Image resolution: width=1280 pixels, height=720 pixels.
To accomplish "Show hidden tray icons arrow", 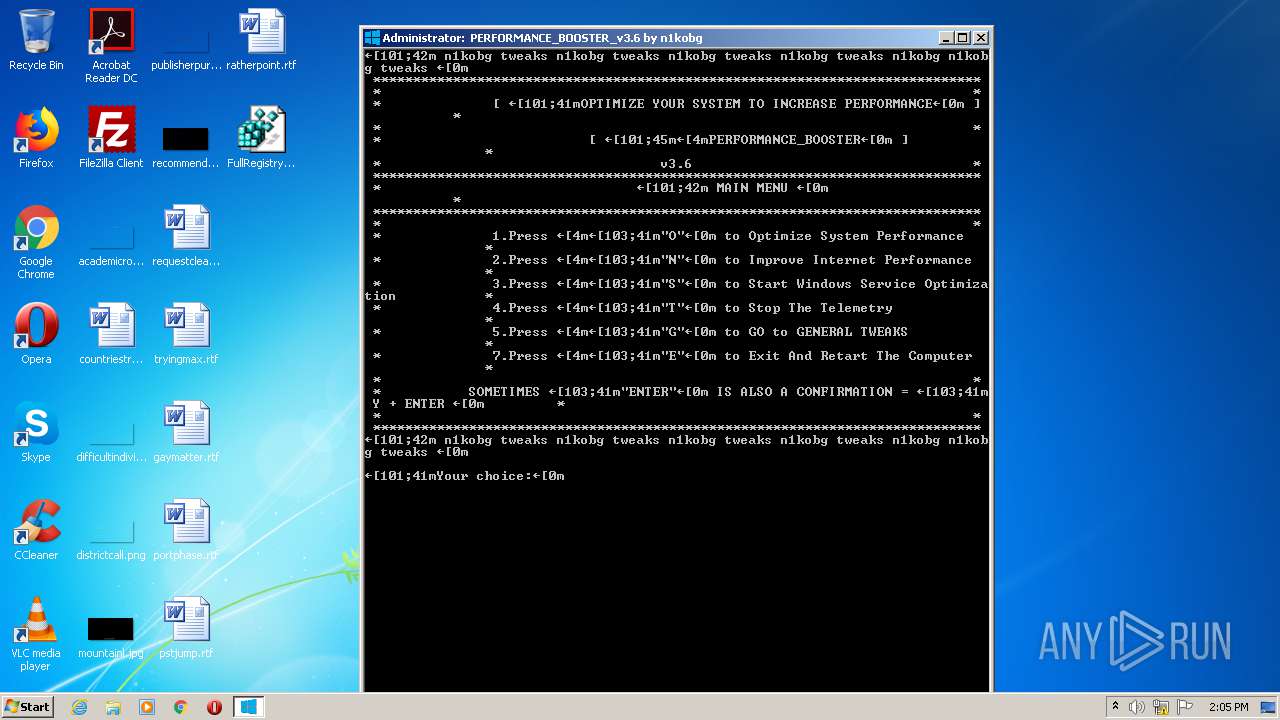I will click(x=1115, y=707).
